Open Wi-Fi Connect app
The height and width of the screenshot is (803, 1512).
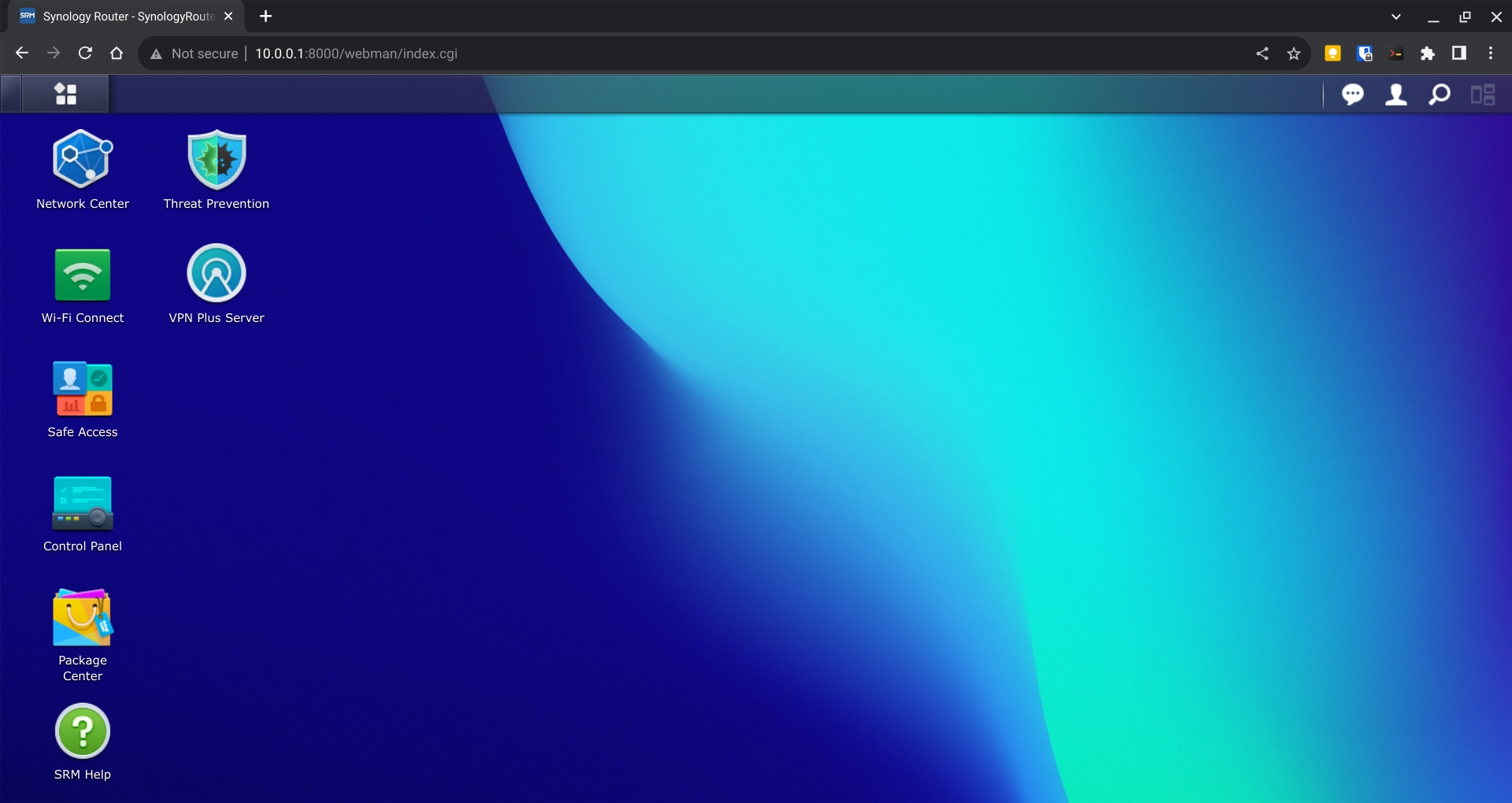click(83, 284)
